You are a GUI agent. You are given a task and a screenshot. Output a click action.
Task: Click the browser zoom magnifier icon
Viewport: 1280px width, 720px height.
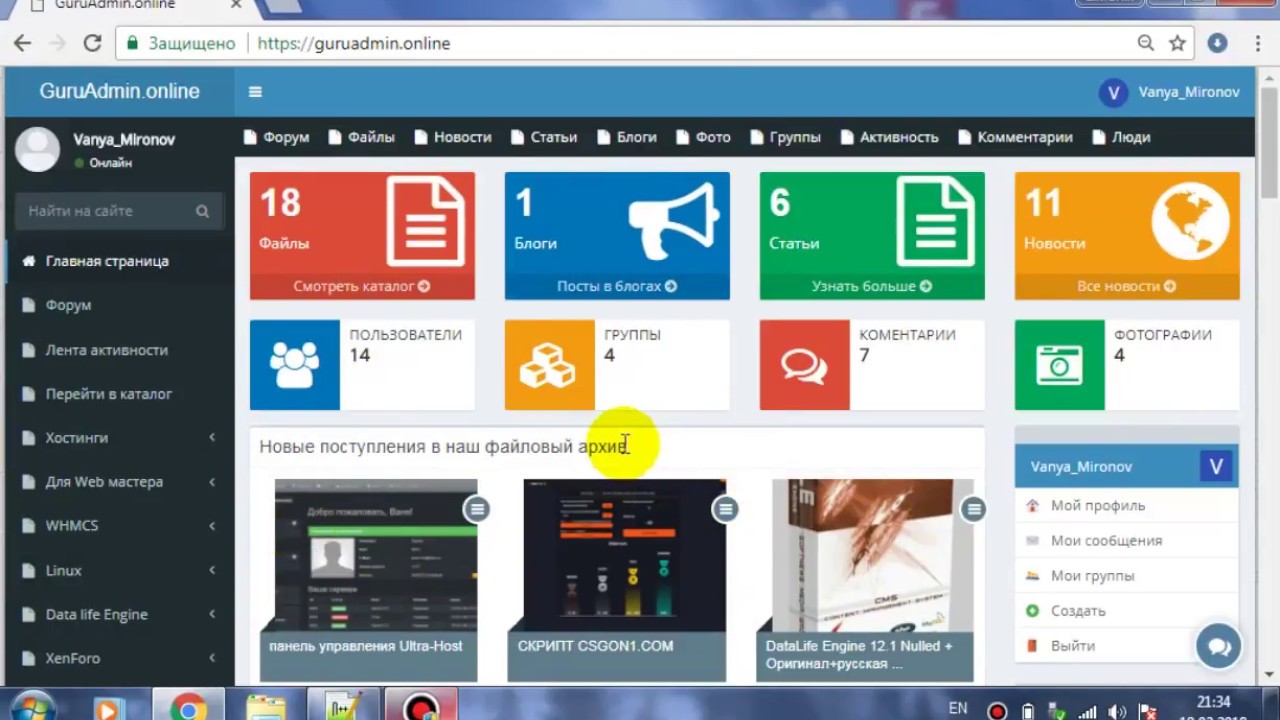click(x=1146, y=43)
